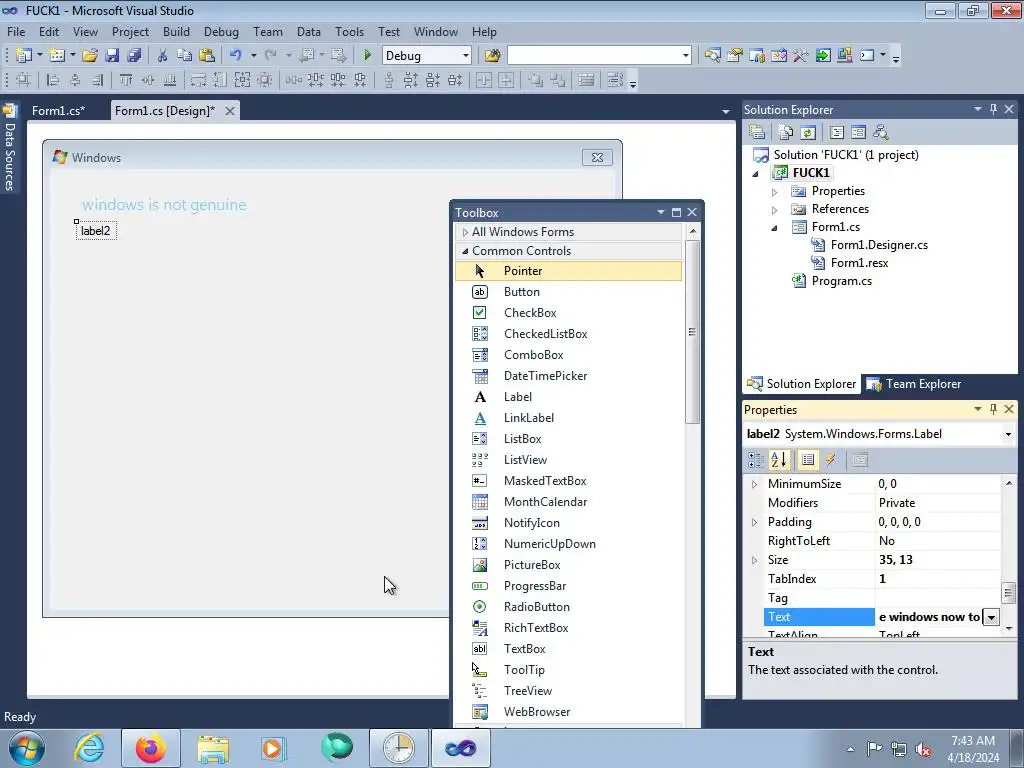
Task: Open the Debug configuration dropdown
Action: coord(466,56)
